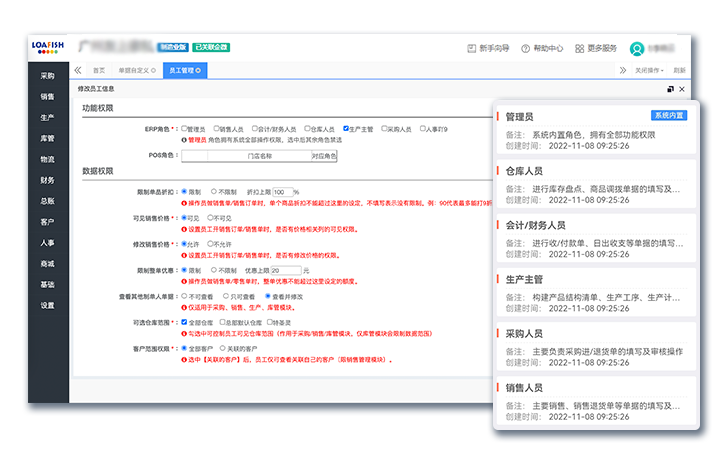The image size is (728, 457).
Task: Click the 折扣上限 input field
Action: [x=281, y=191]
